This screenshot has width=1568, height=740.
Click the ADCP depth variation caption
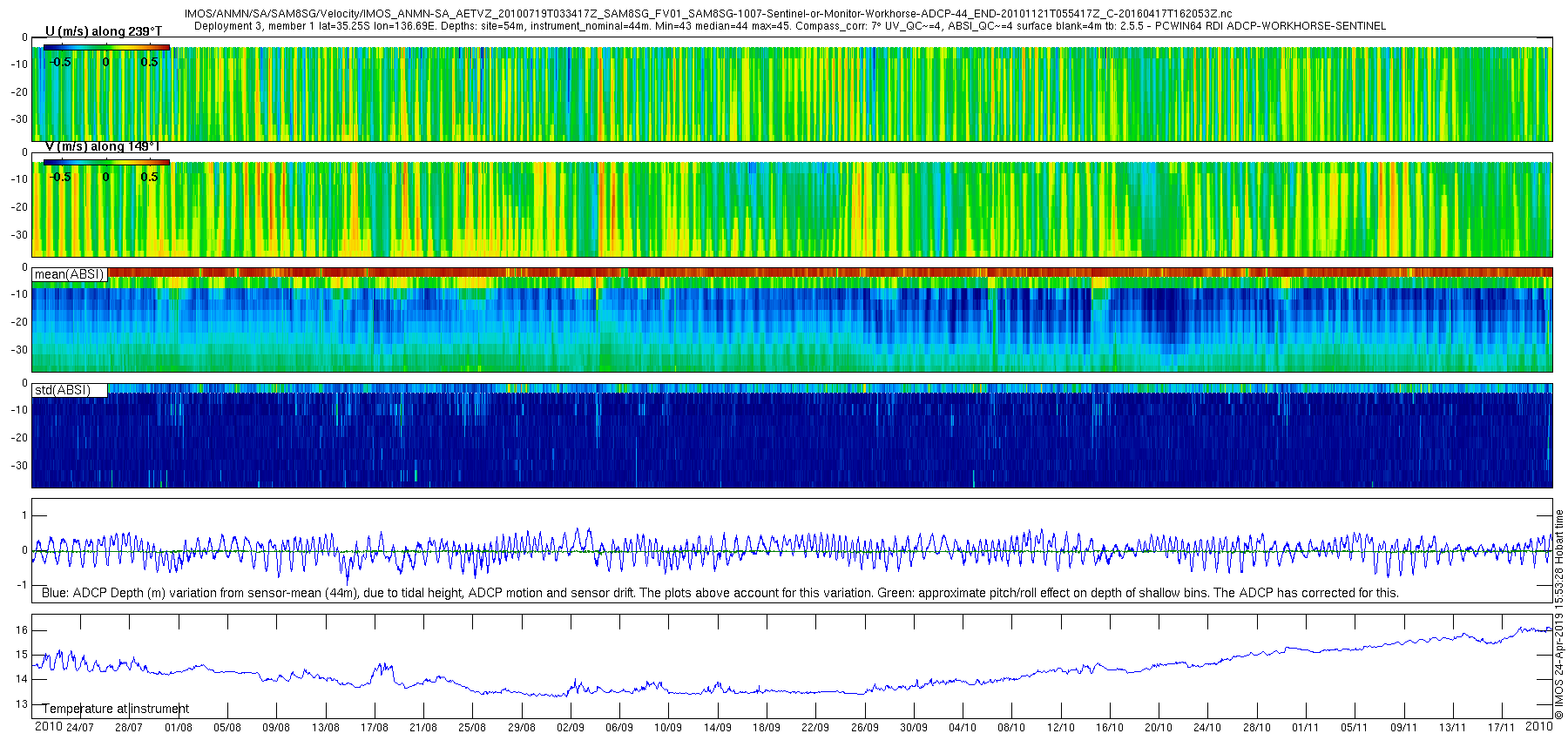[x=720, y=593]
